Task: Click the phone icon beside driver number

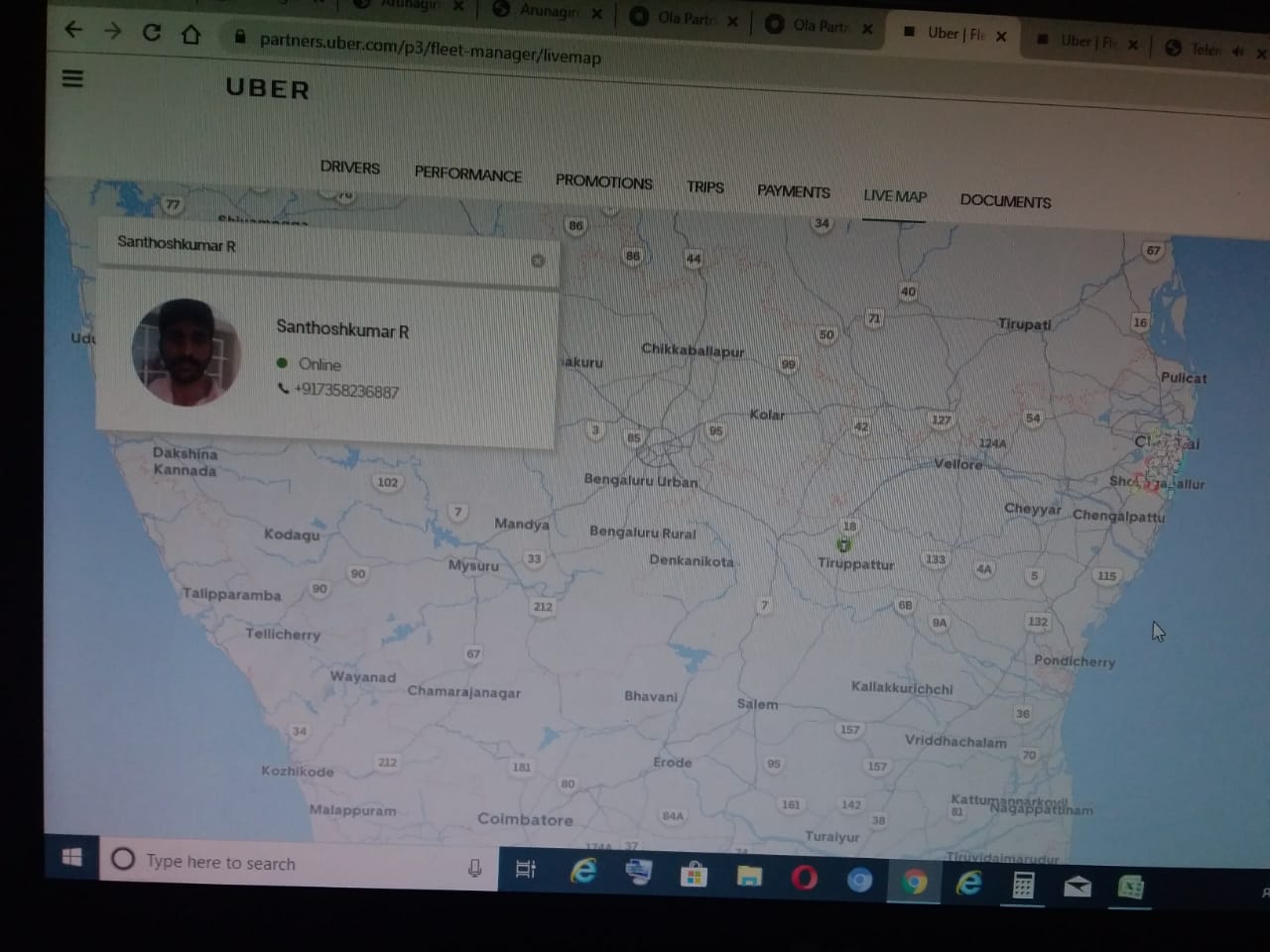Action: 283,389
